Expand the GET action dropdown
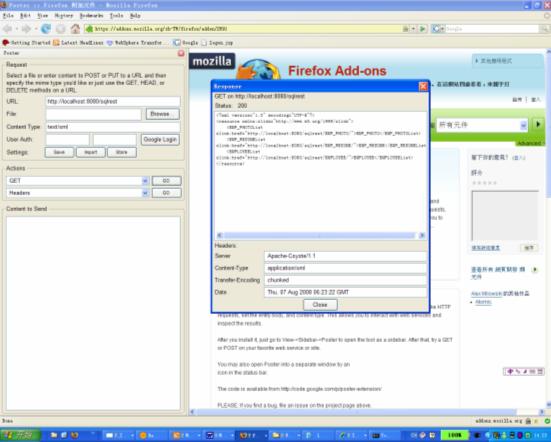This screenshot has width=551, height=442. [145, 181]
